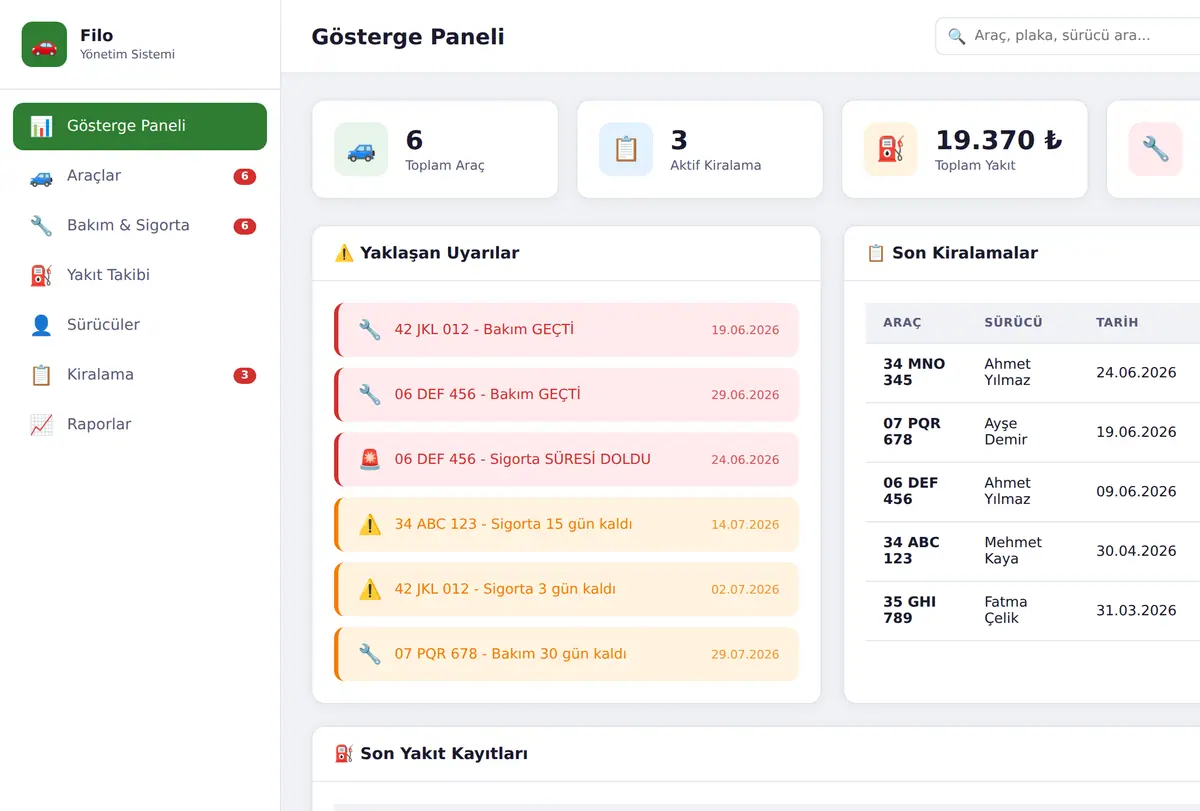Viewport: 1200px width, 811px height.
Task: Open the 06 DEF 456 Sigorta SÜRESİ DOLDU alert
Action: (x=567, y=460)
